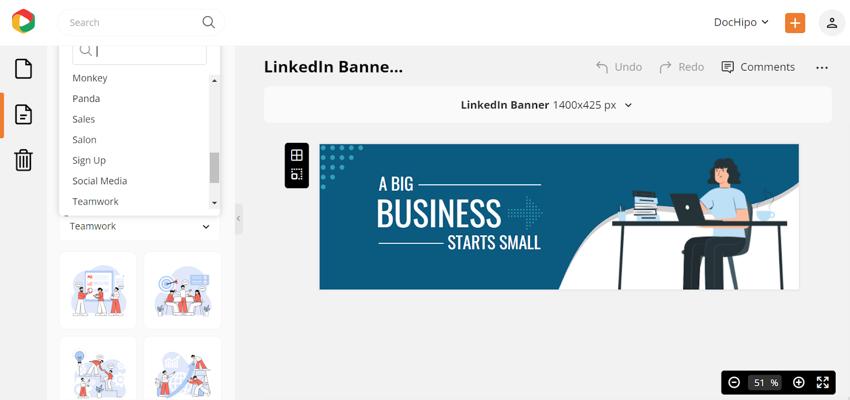Click the zoom in plus icon
The image size is (850, 400).
799,383
